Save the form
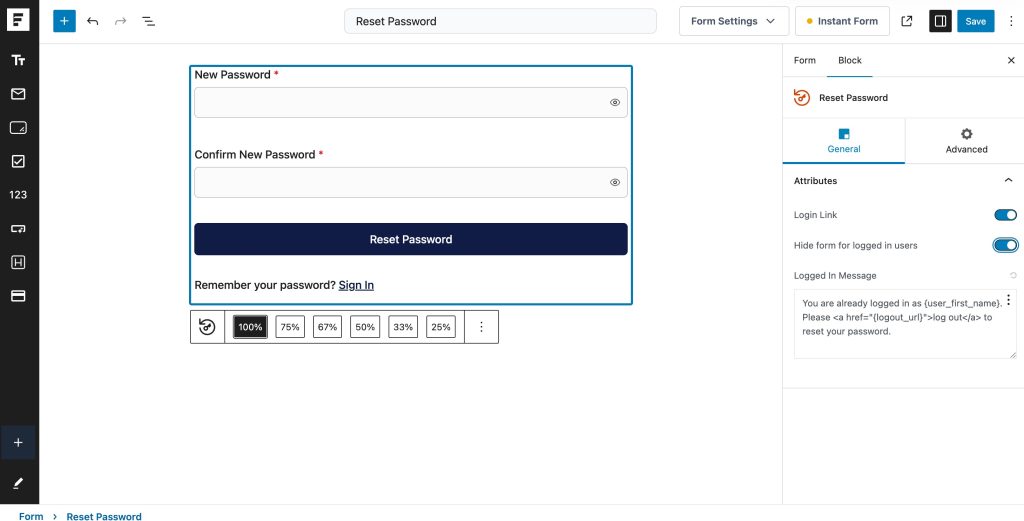This screenshot has height=521, width=1024. (x=976, y=21)
